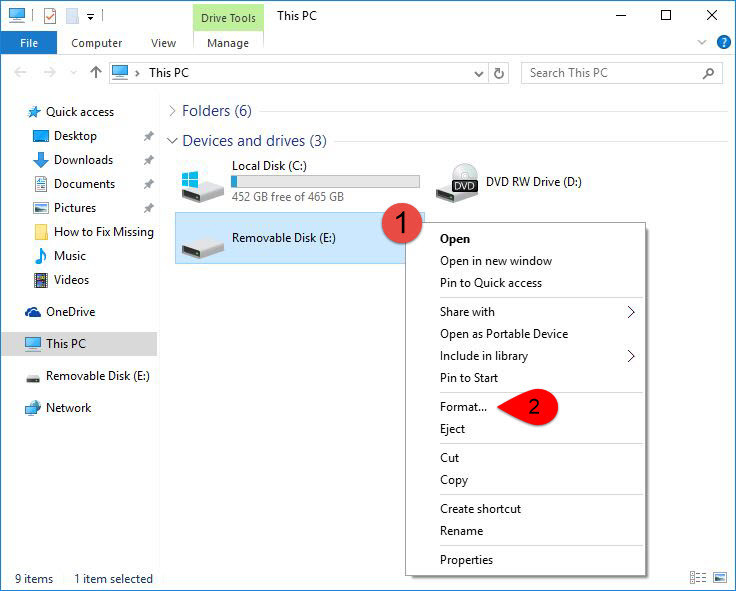Screen dimensions: 736x591
Task: Click the New folder quick access icon
Action: tap(72, 16)
